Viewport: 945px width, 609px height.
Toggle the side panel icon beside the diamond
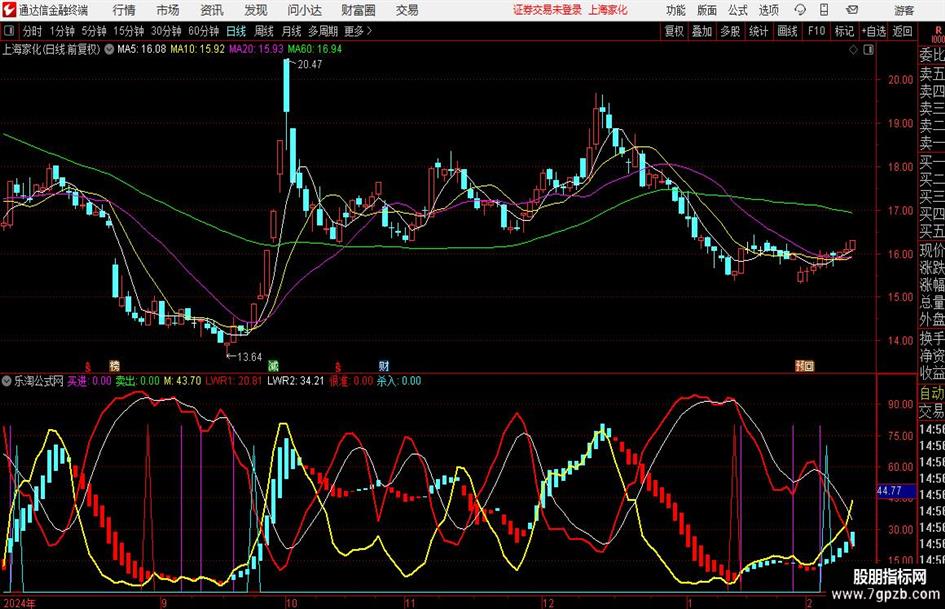tap(868, 50)
